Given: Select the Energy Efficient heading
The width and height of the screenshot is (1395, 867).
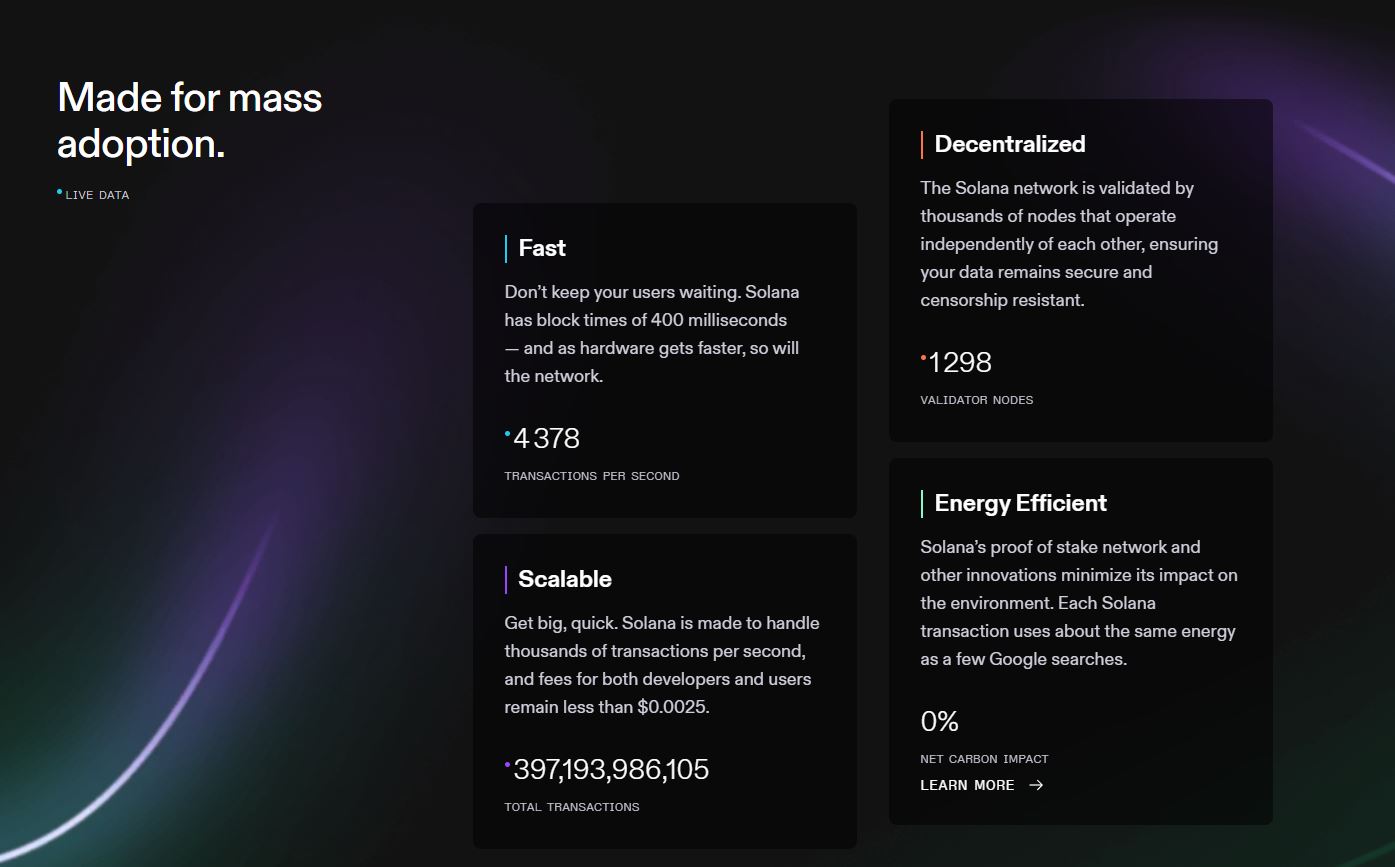Looking at the screenshot, I should pos(1020,503).
